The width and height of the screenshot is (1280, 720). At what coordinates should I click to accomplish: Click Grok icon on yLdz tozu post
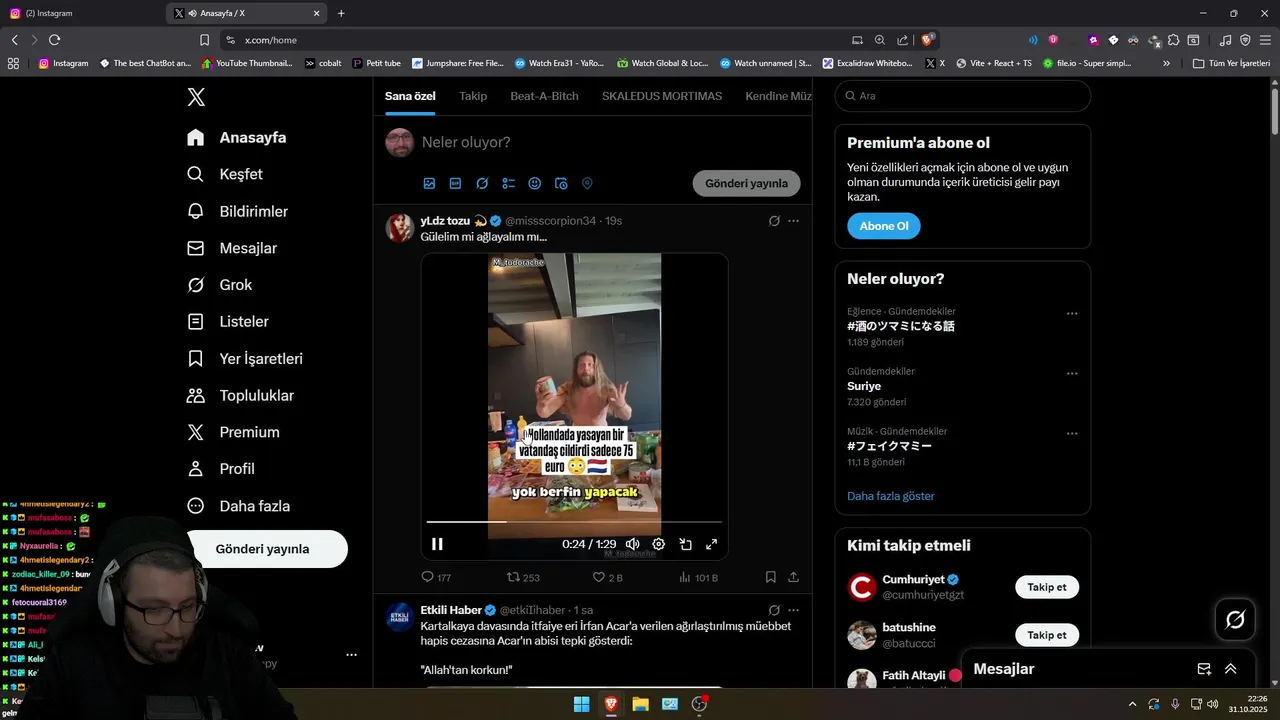click(x=774, y=221)
